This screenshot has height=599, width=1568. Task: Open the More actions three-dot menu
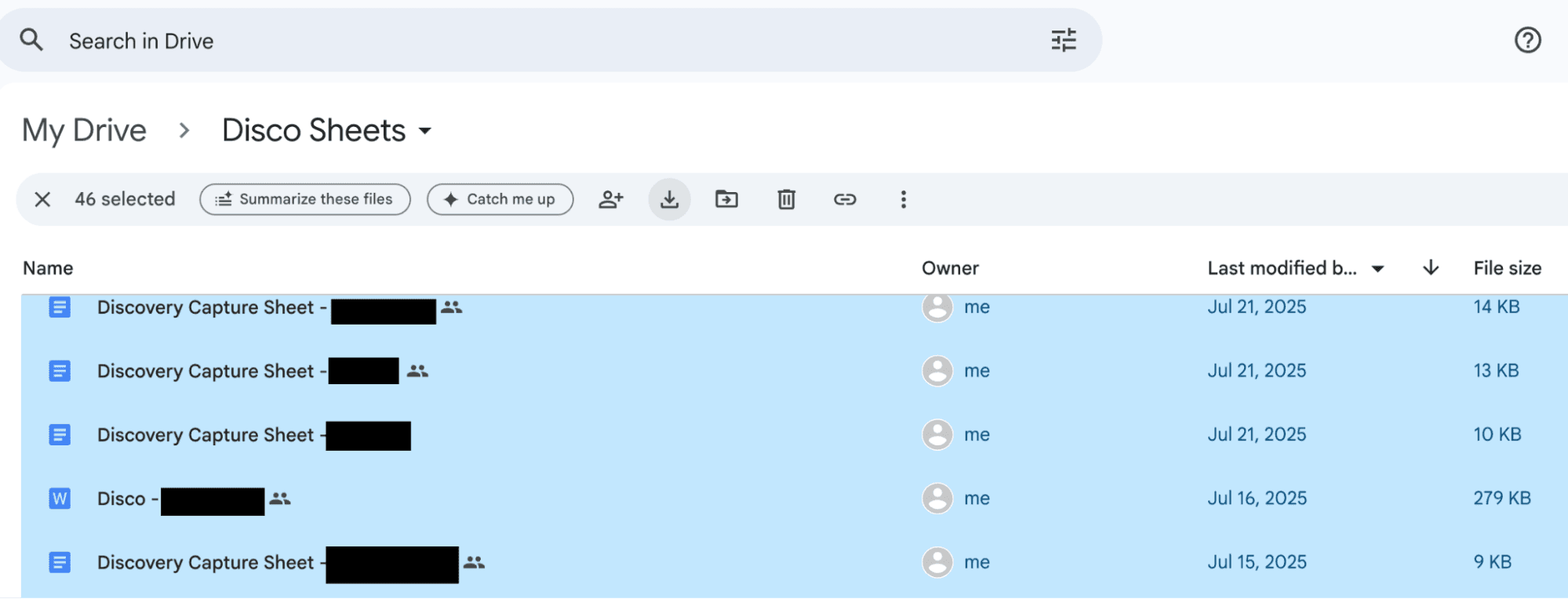pos(903,199)
